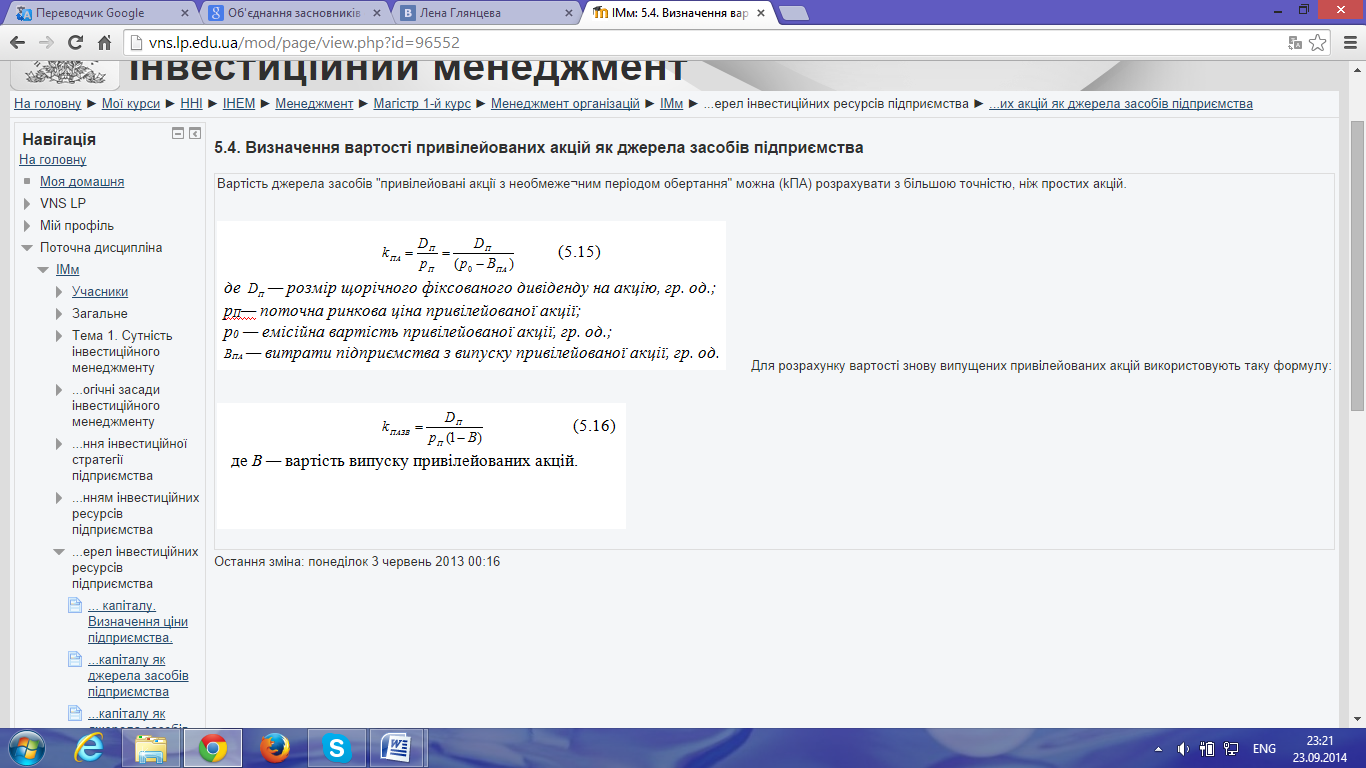The width and height of the screenshot is (1366, 768).
Task: Click the browser Forward arrow
Action: [x=46, y=43]
